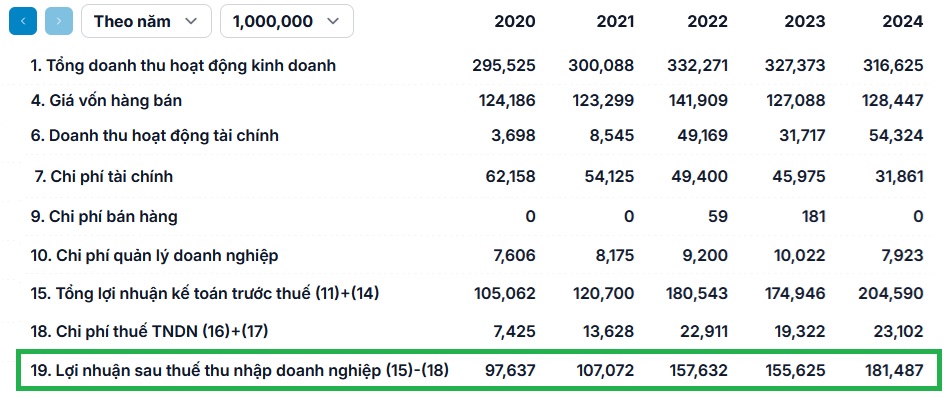Click row '7. Chi phí tài chính'
Image resolution: width=945 pixels, height=399 pixels.
[476, 176]
